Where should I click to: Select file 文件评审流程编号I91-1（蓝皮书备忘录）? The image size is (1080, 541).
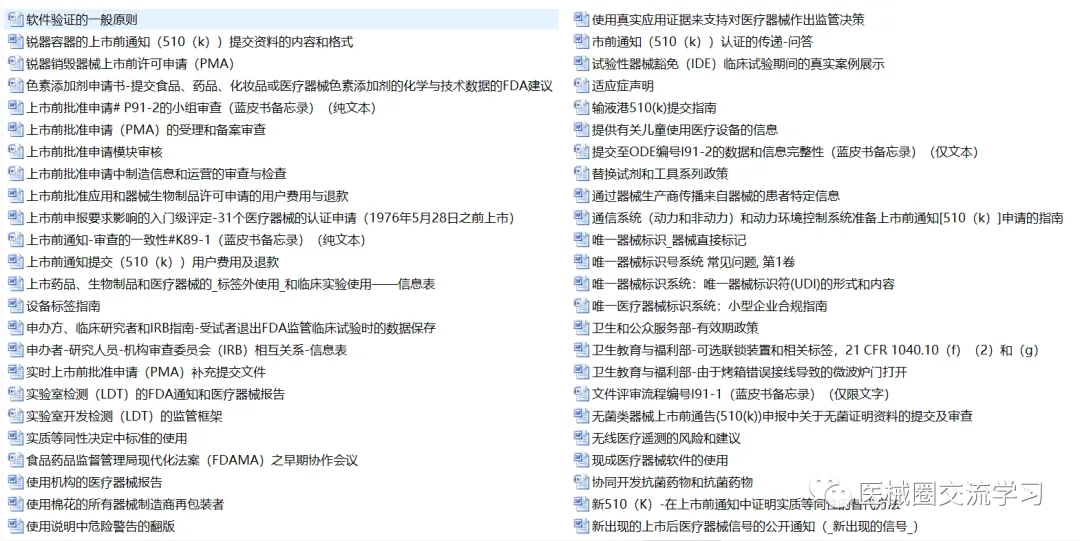pyautogui.click(x=741, y=395)
